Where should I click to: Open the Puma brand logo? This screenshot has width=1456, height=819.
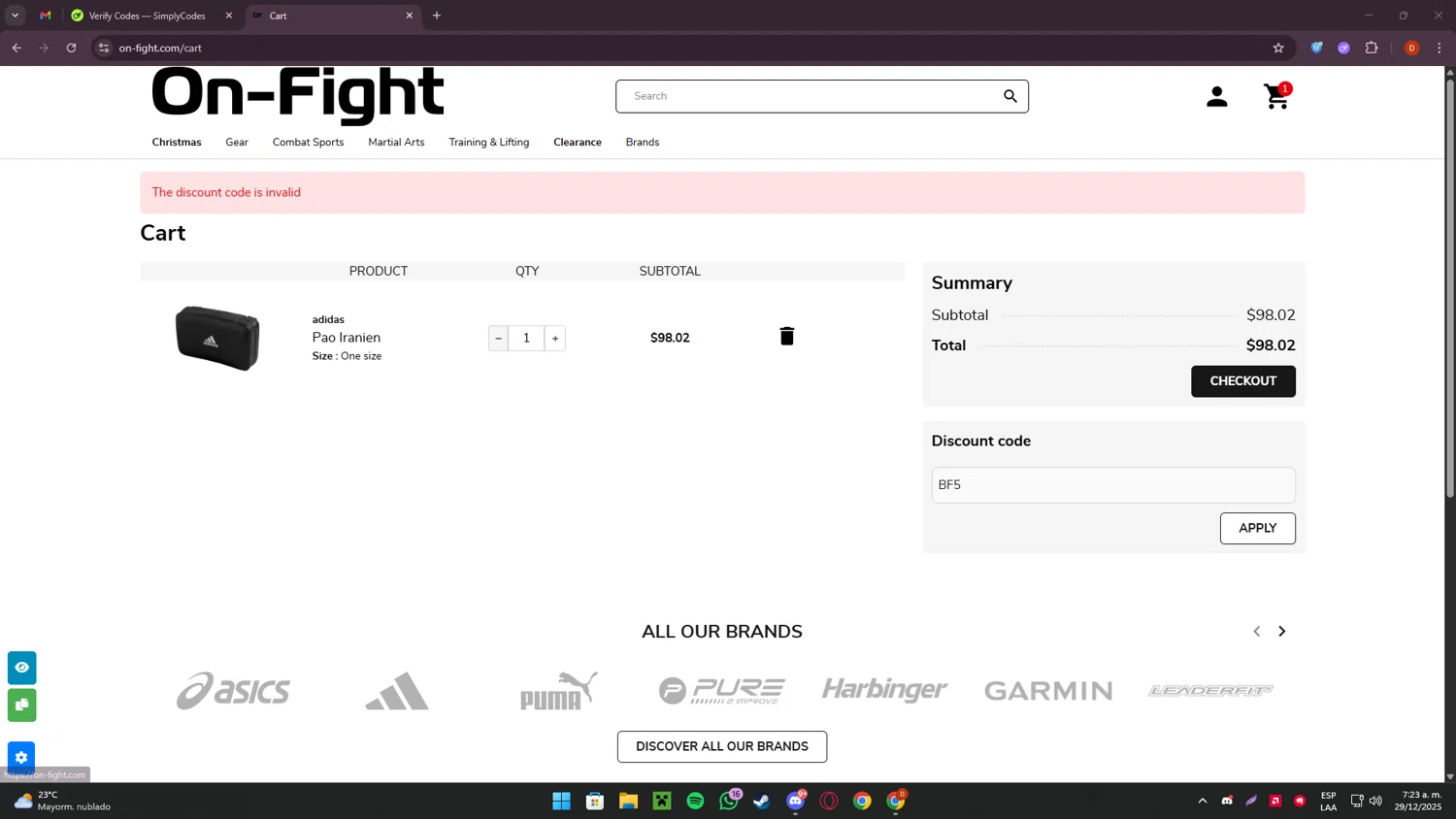pos(559,690)
